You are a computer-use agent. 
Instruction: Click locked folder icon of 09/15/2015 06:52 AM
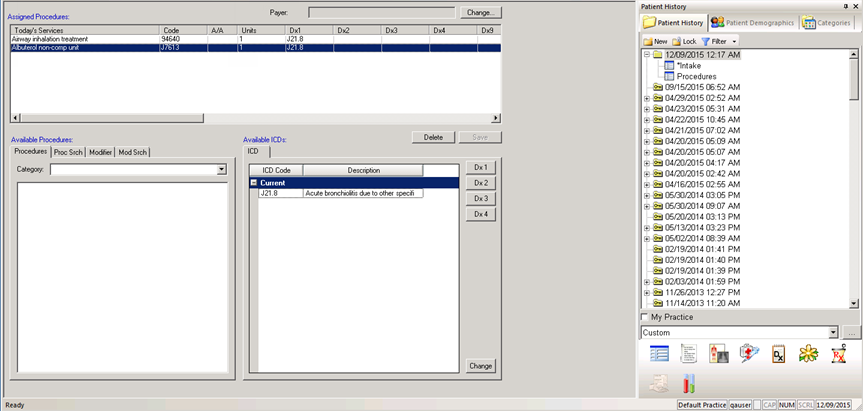[x=658, y=87]
